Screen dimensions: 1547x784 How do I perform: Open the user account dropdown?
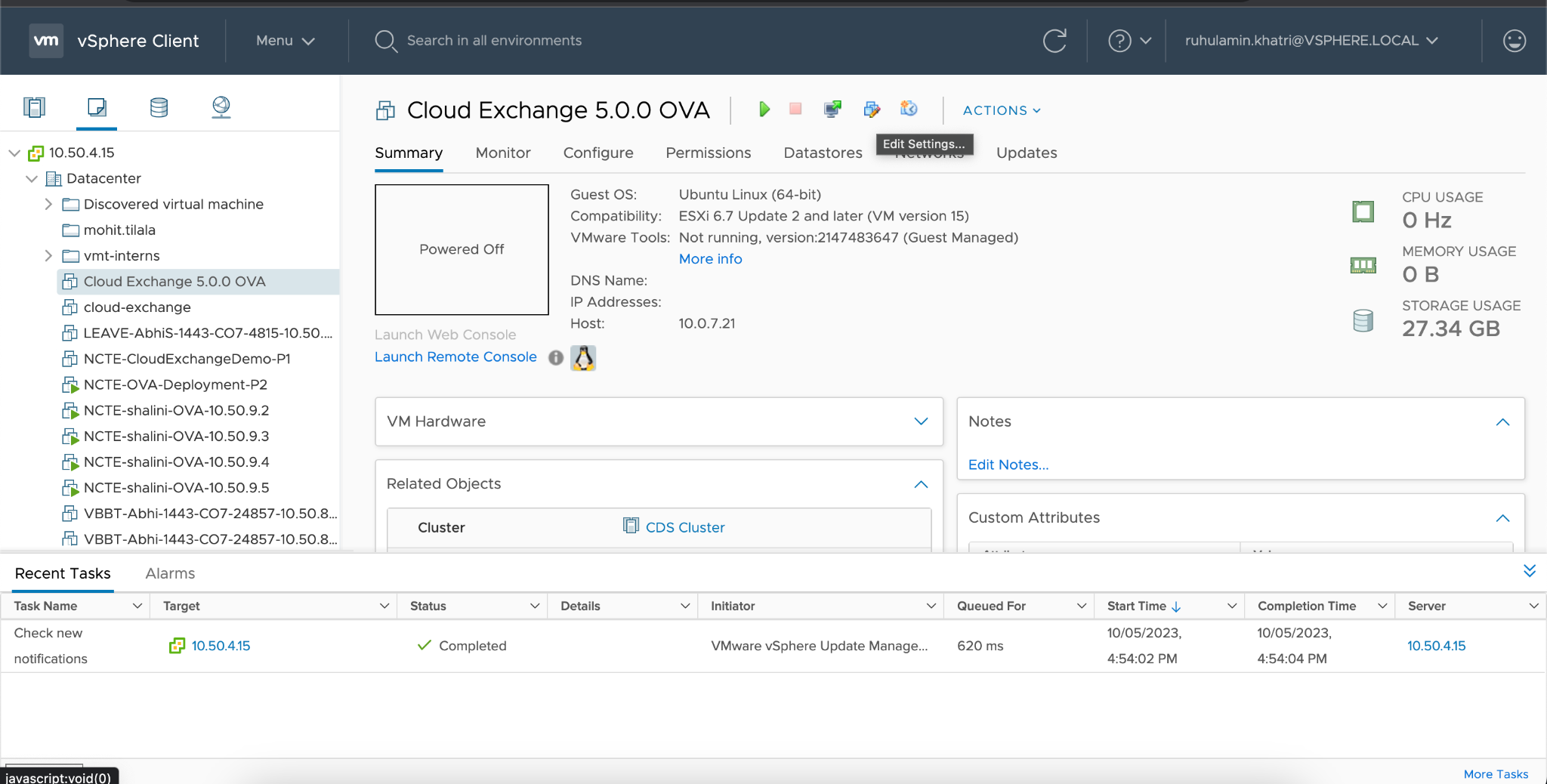point(1311,41)
